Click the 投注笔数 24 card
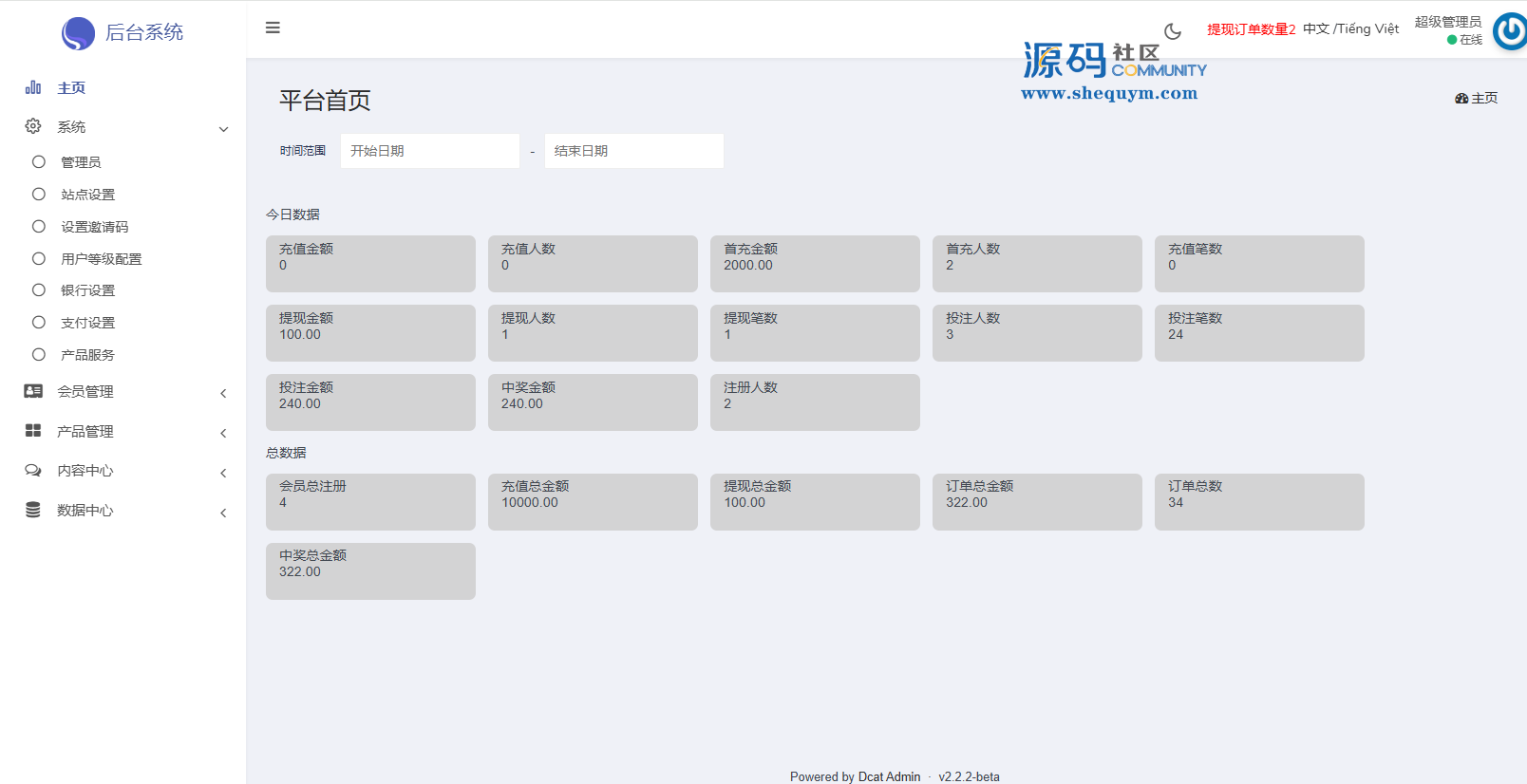The image size is (1527, 784). tap(1259, 333)
